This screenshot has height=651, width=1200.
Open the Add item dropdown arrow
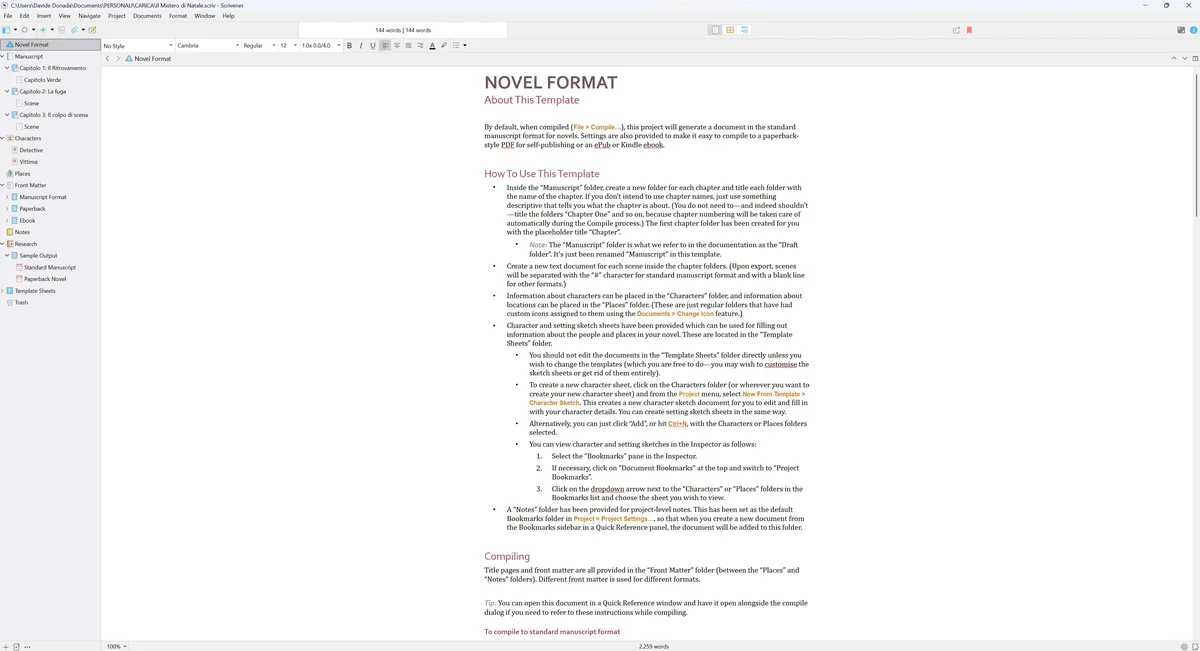click(52, 30)
